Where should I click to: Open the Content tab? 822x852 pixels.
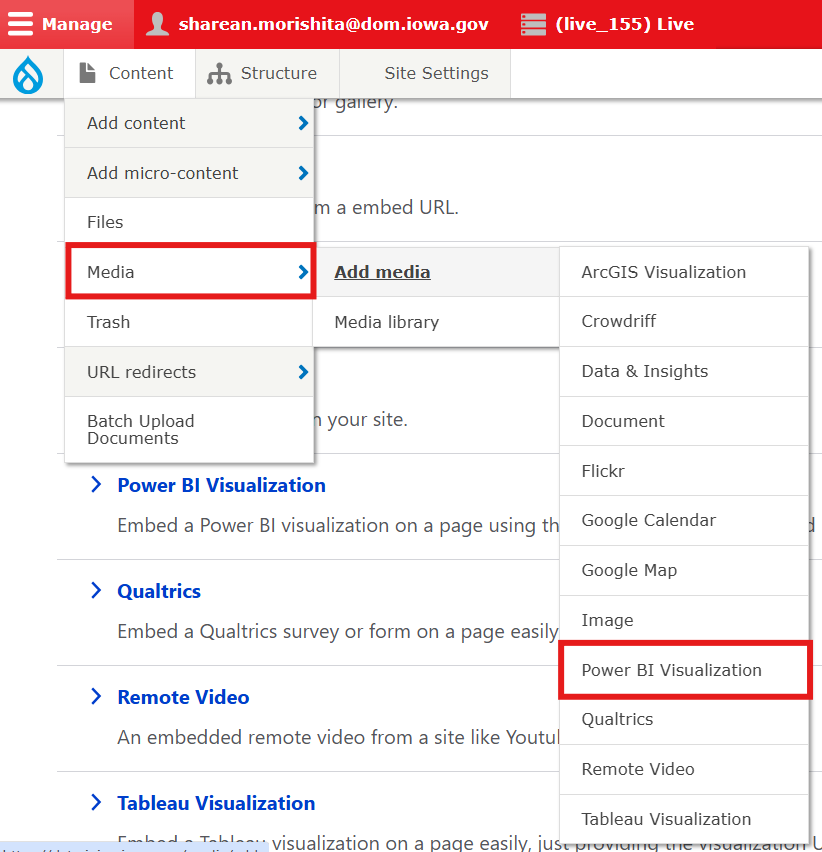(x=129, y=73)
